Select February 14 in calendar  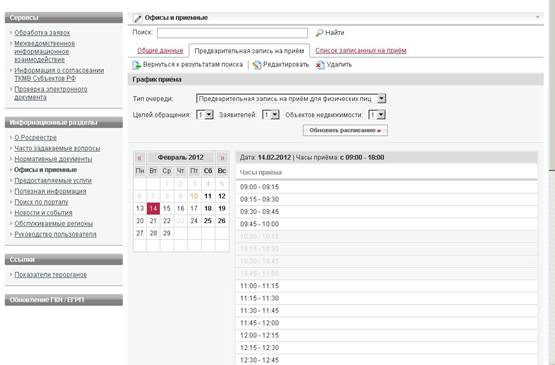coord(153,209)
